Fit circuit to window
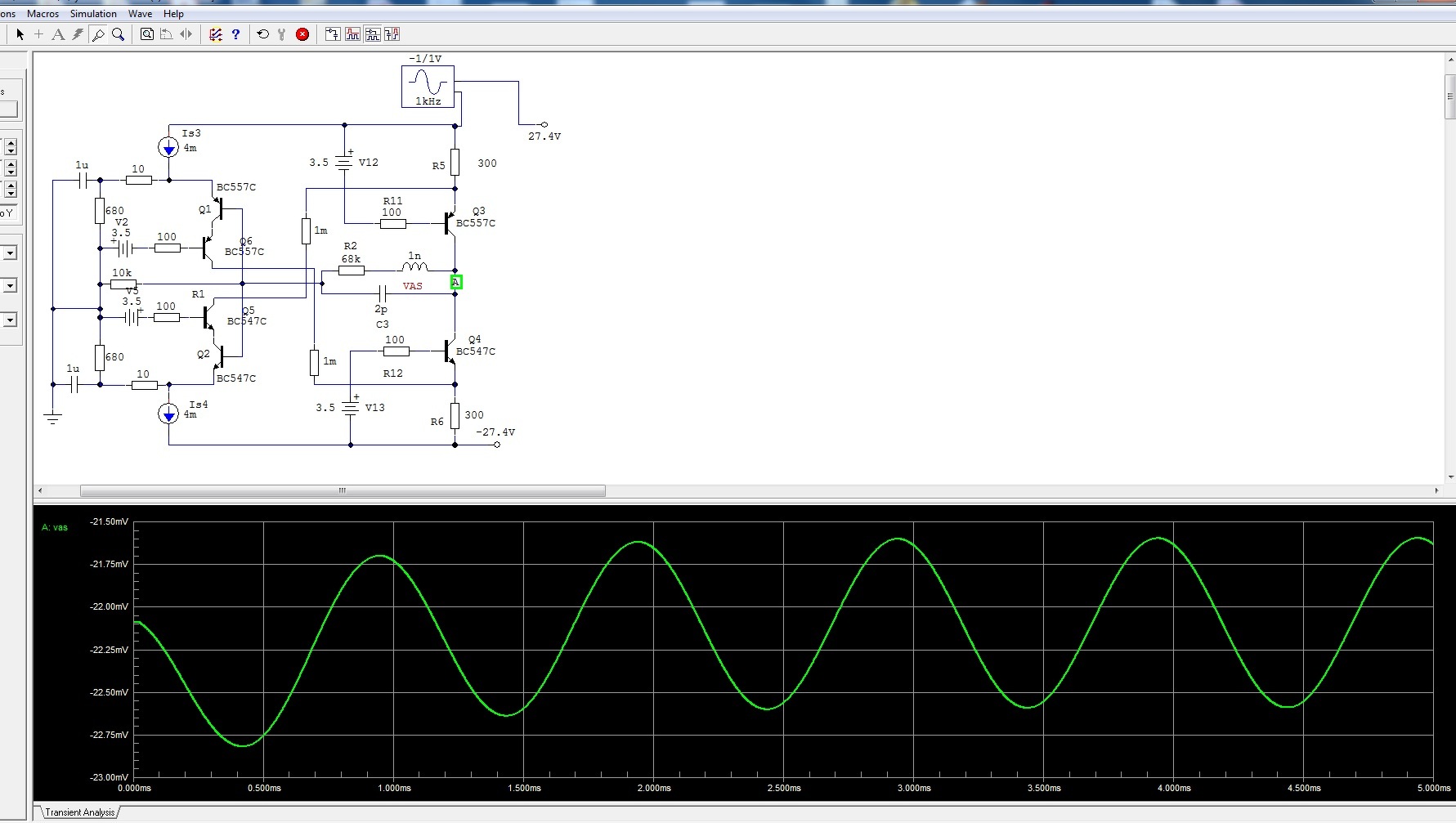1456x823 pixels. point(147,34)
